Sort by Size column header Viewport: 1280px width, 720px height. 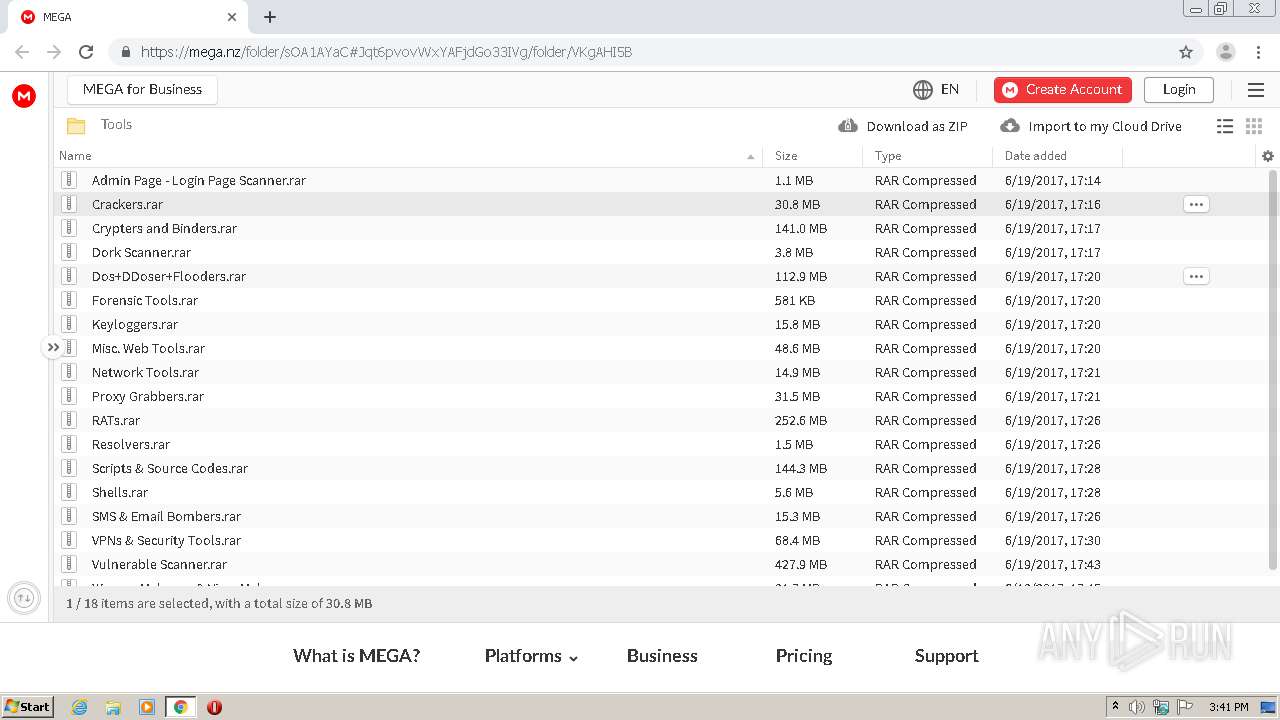786,156
